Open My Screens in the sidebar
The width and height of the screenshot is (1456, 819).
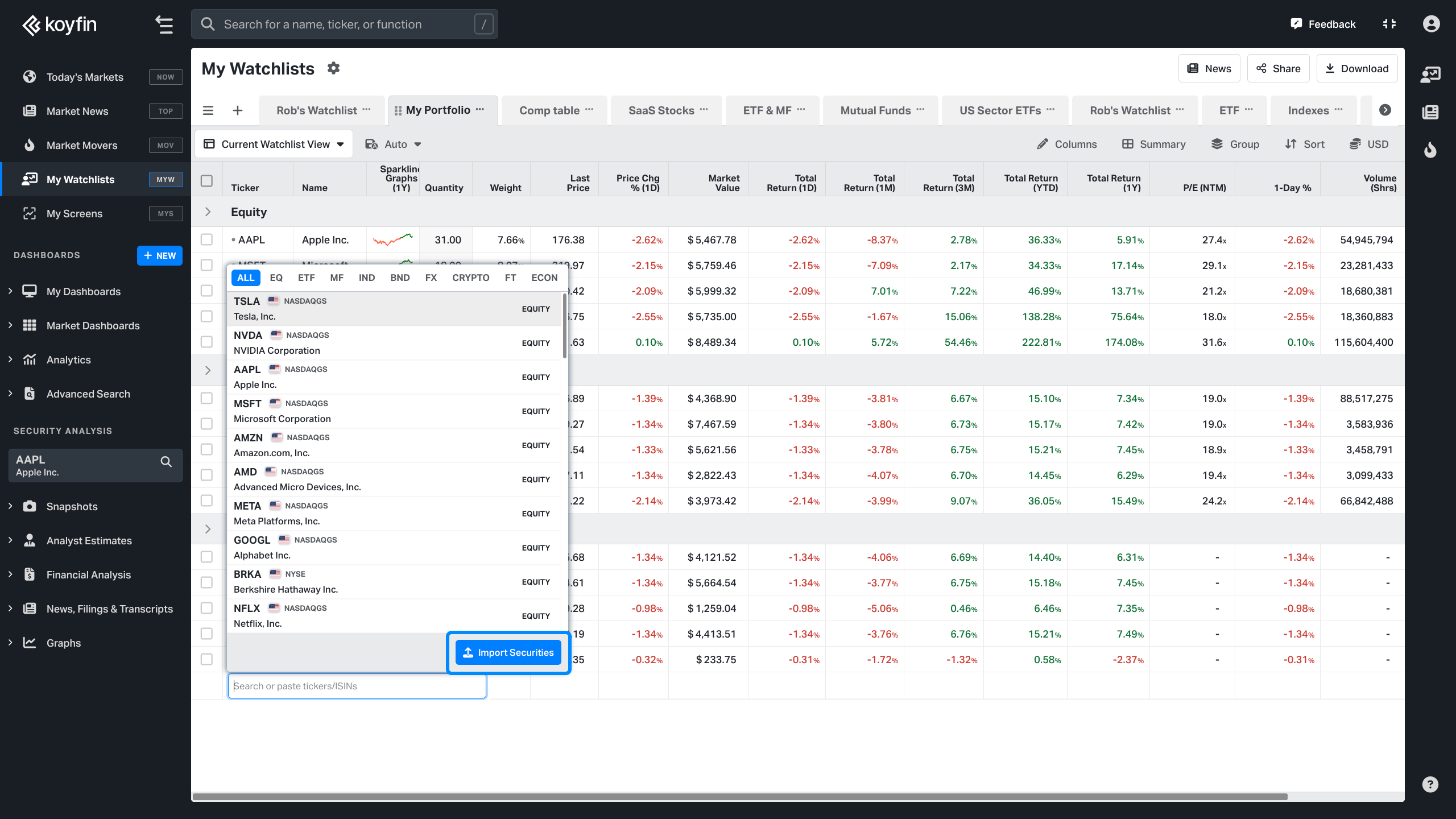click(96, 213)
